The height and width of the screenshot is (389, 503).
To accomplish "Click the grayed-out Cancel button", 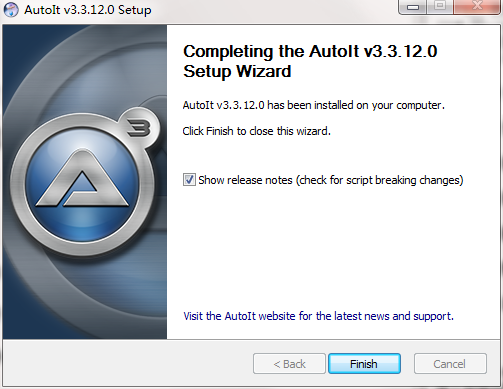I will [450, 364].
